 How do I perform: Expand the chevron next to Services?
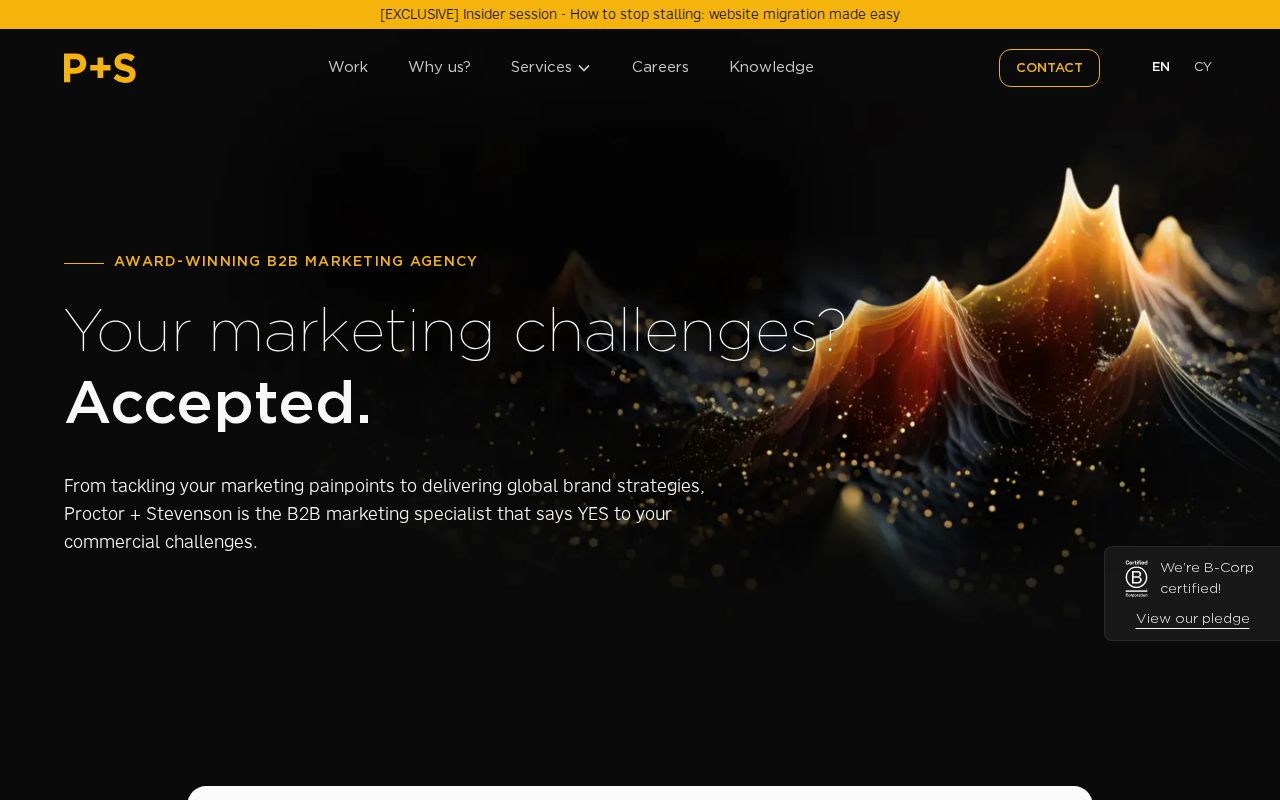pyautogui.click(x=584, y=68)
